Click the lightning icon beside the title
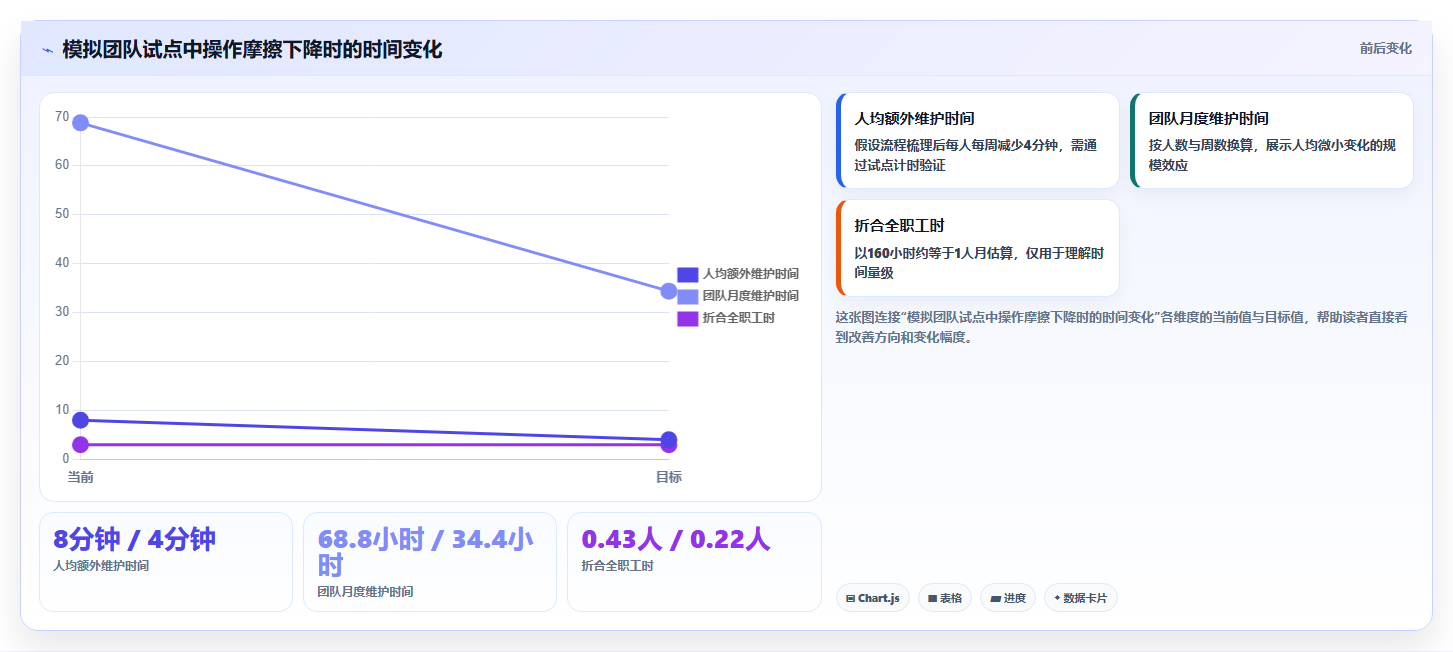The width and height of the screenshot is (1453, 652). click(x=47, y=50)
